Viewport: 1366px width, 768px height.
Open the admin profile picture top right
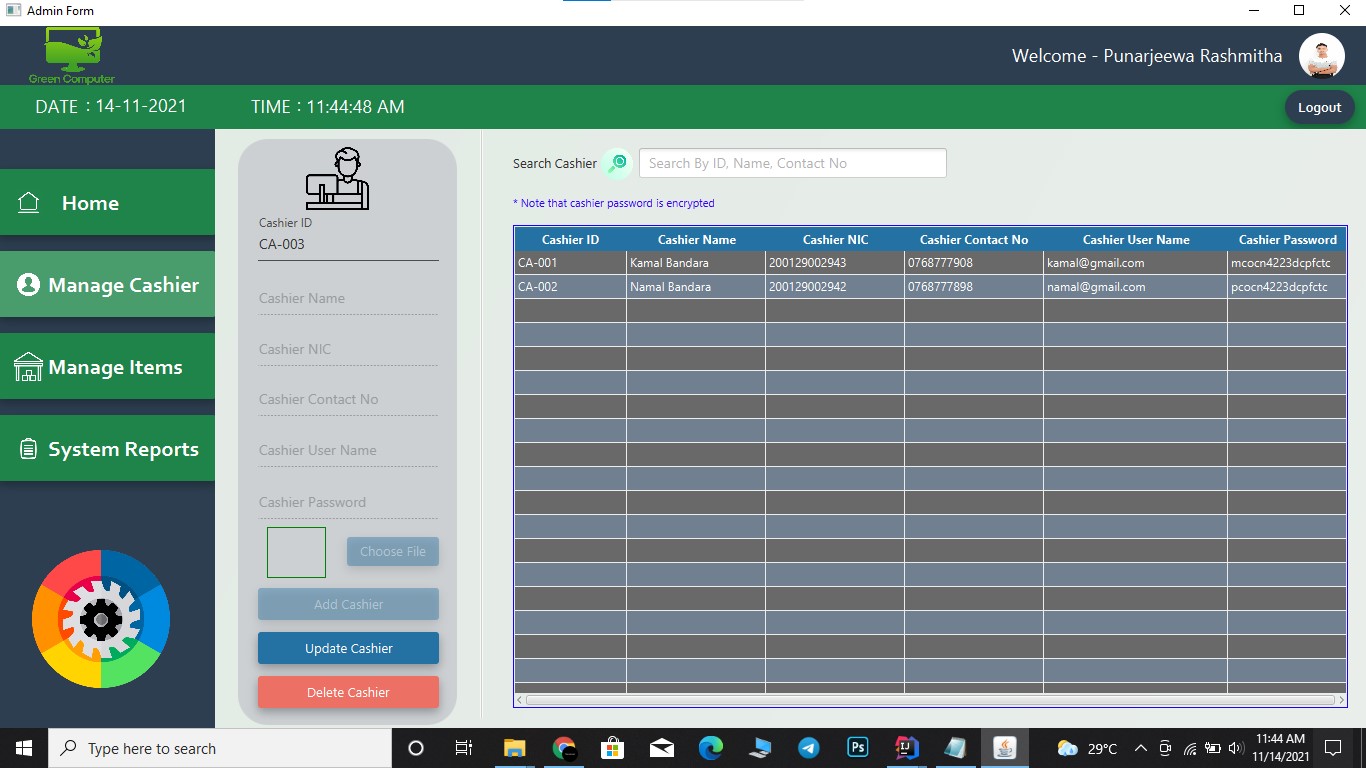[1322, 56]
